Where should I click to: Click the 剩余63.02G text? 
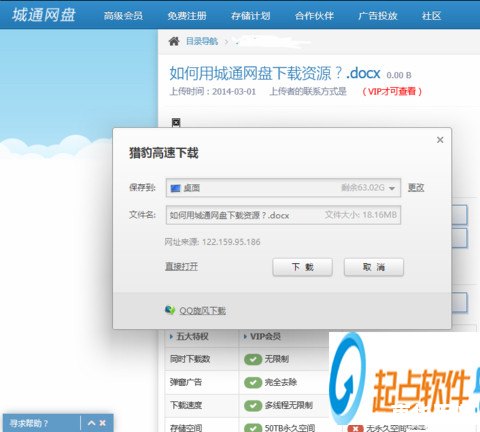[x=363, y=187]
